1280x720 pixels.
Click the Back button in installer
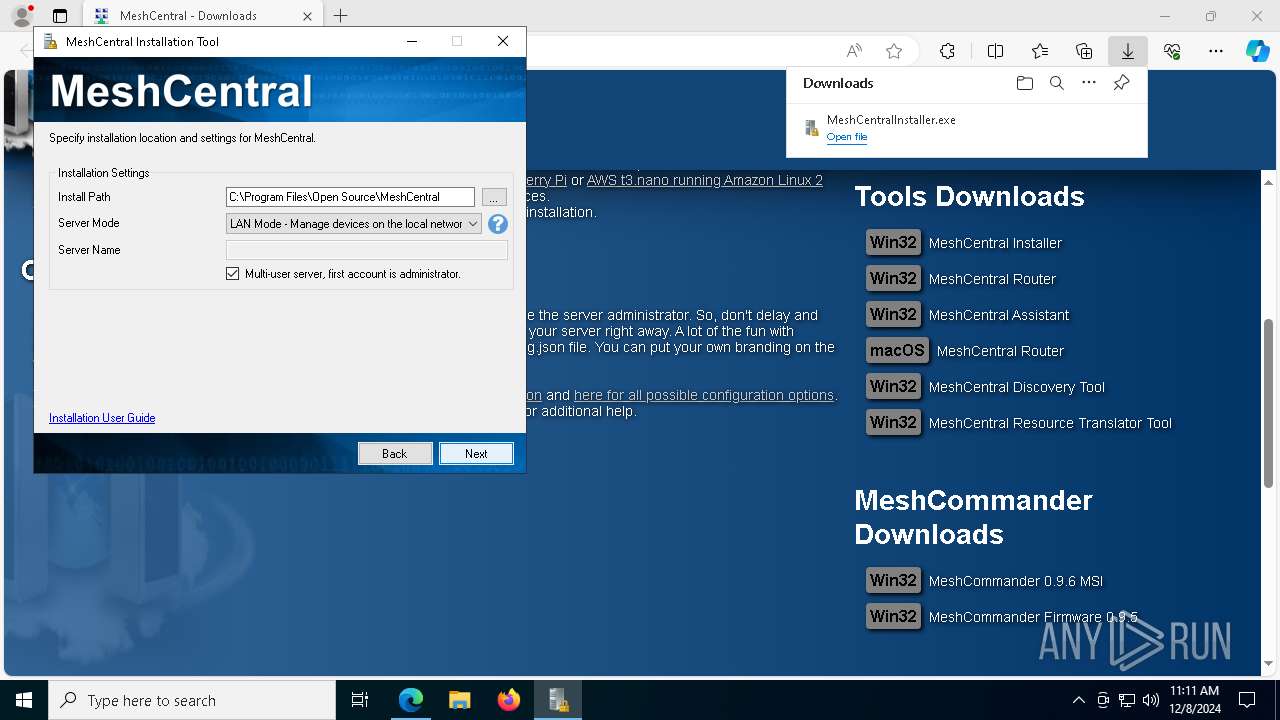(395, 453)
